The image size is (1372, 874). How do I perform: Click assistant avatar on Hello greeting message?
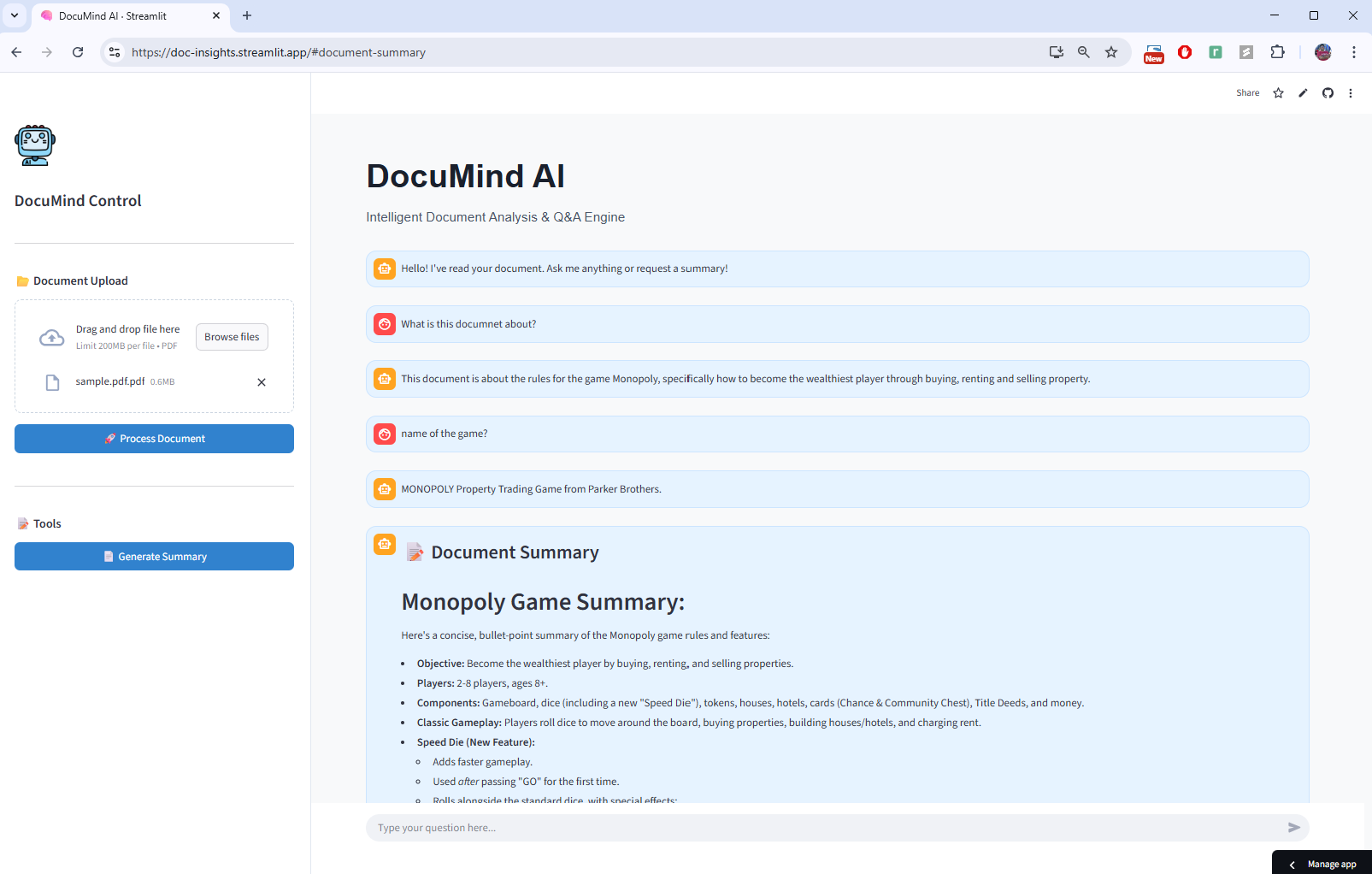click(385, 269)
